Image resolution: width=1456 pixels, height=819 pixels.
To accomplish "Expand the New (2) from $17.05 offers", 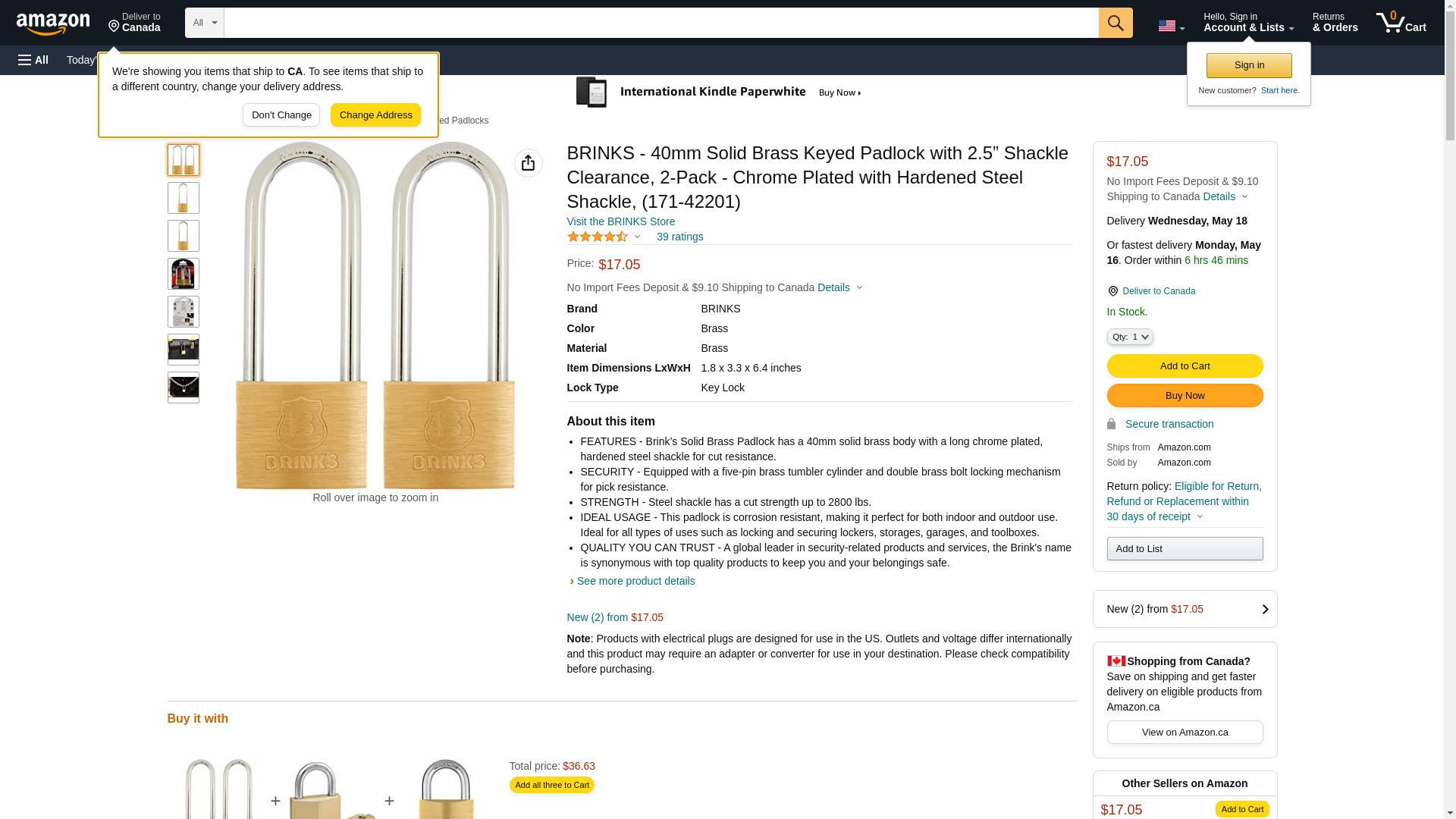I will 1185,609.
